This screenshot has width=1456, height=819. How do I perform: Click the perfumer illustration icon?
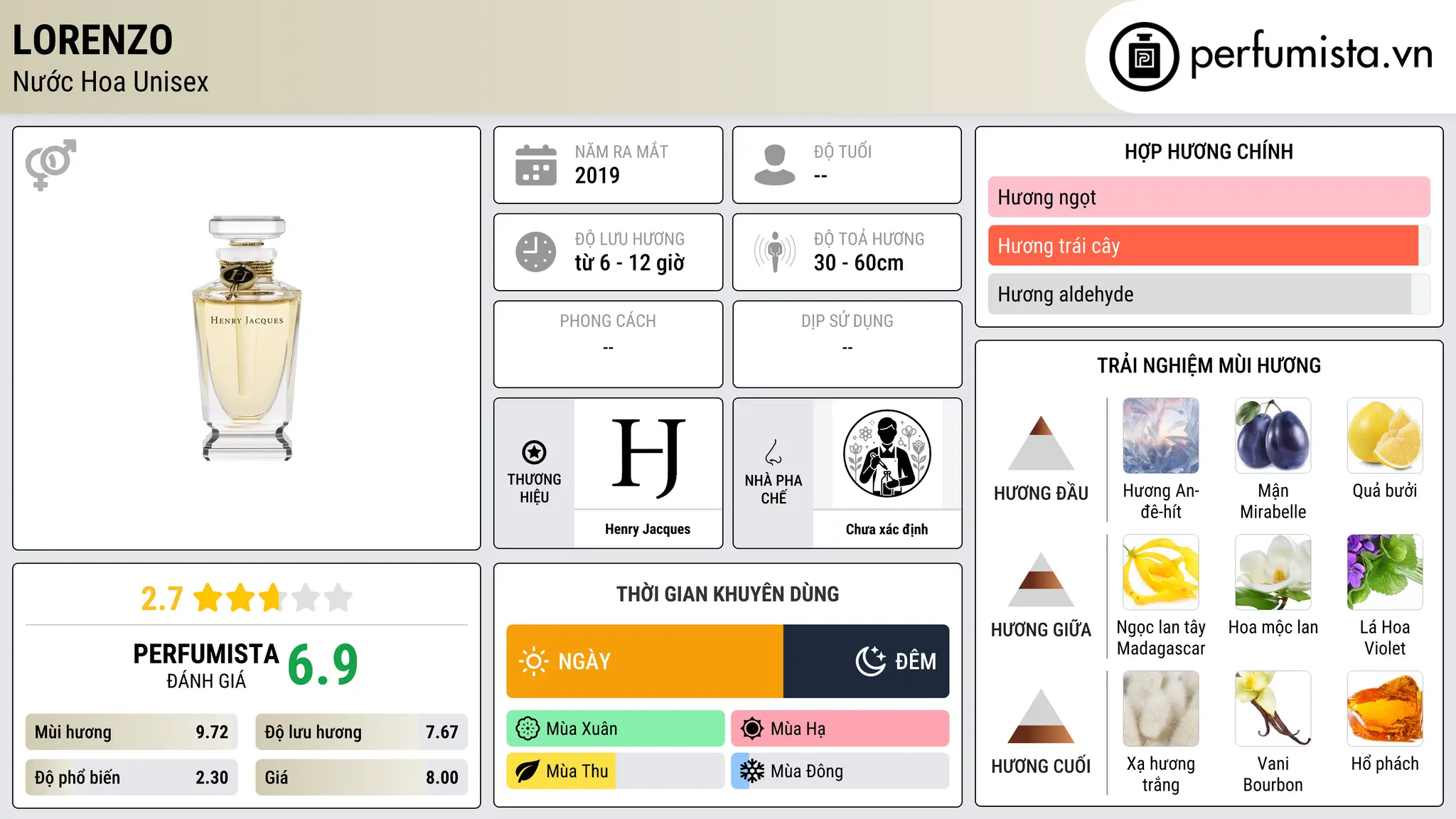tap(887, 454)
